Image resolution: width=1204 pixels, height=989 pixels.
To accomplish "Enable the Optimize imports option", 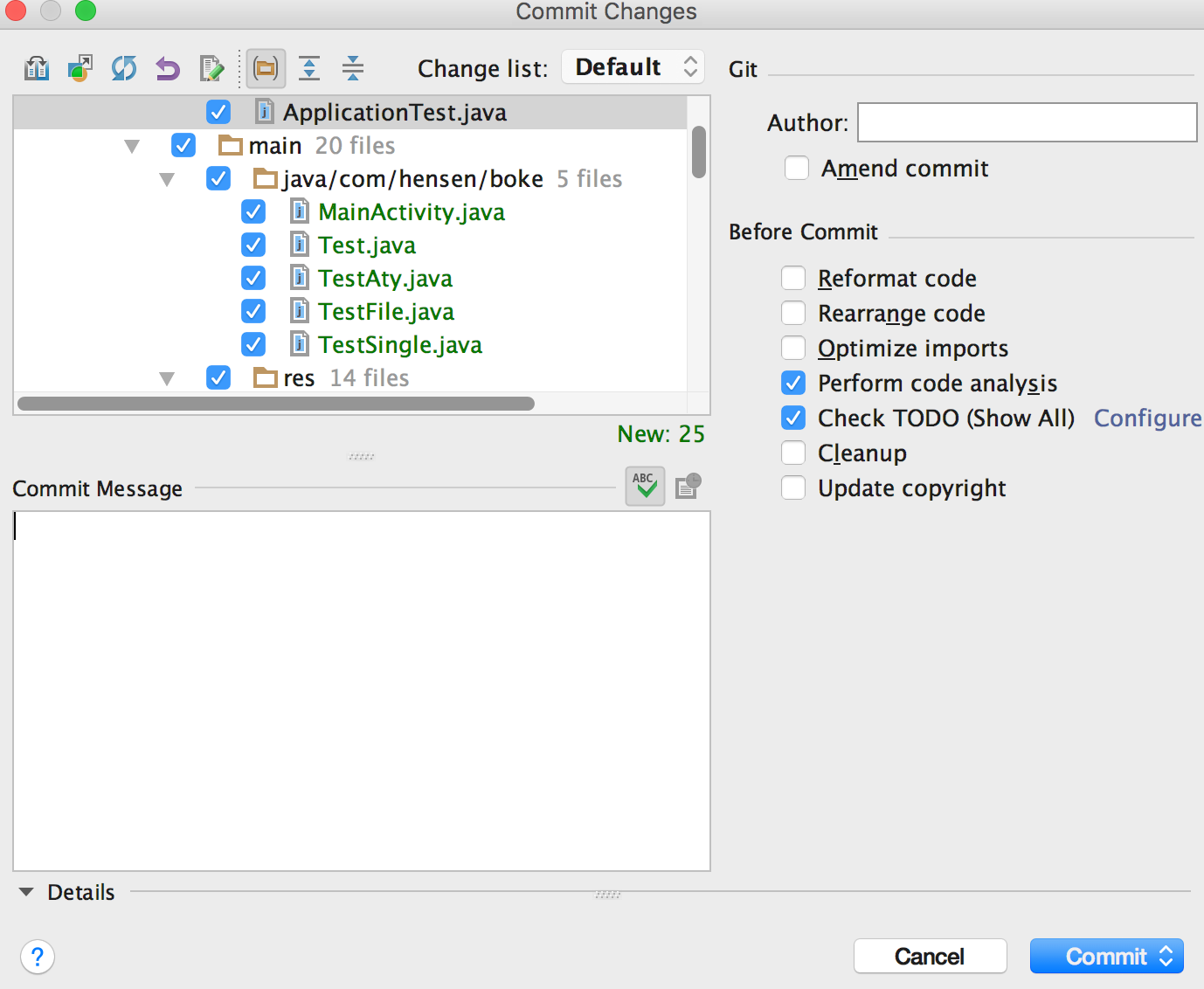I will (793, 348).
